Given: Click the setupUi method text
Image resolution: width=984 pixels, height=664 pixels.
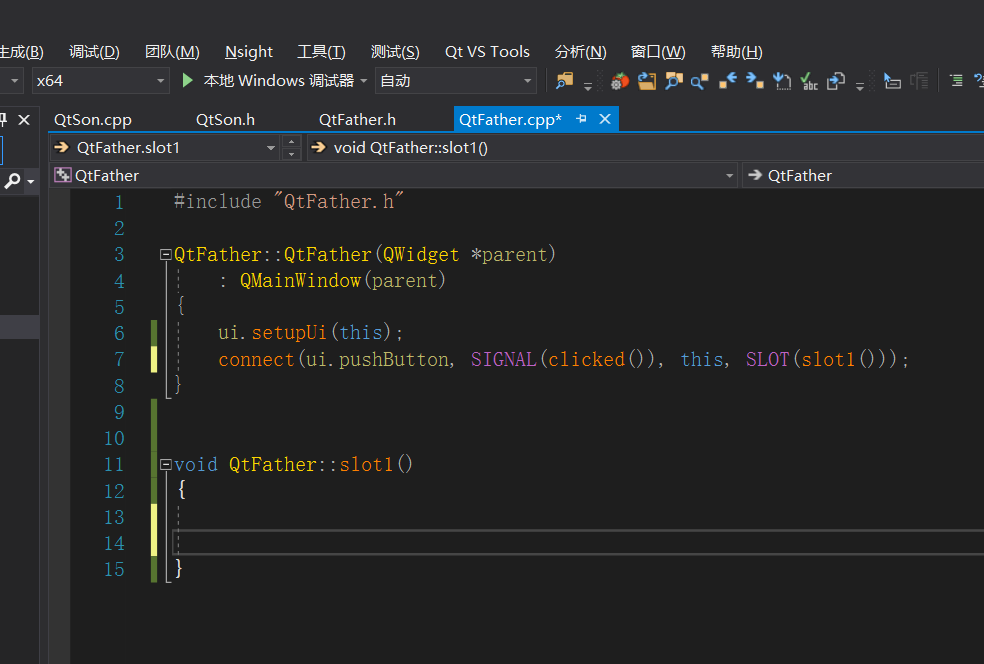Looking at the screenshot, I should tap(289, 333).
